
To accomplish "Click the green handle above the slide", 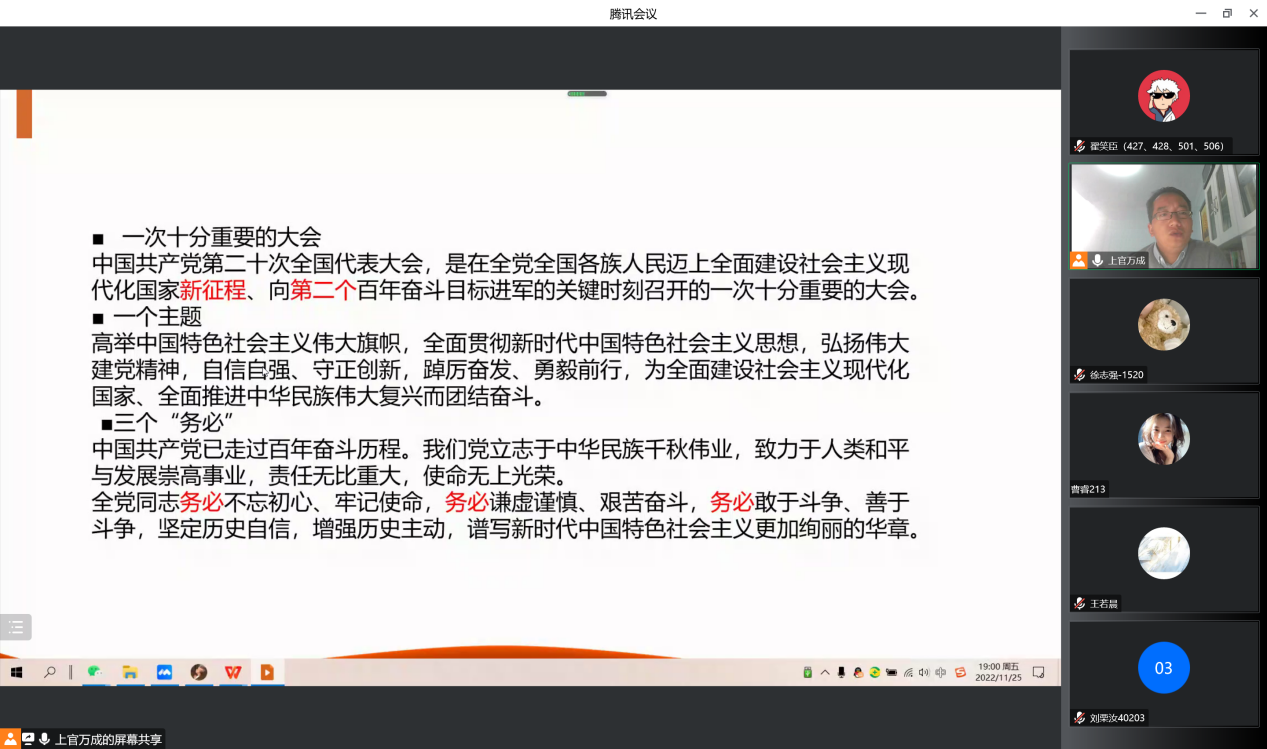I will (587, 94).
